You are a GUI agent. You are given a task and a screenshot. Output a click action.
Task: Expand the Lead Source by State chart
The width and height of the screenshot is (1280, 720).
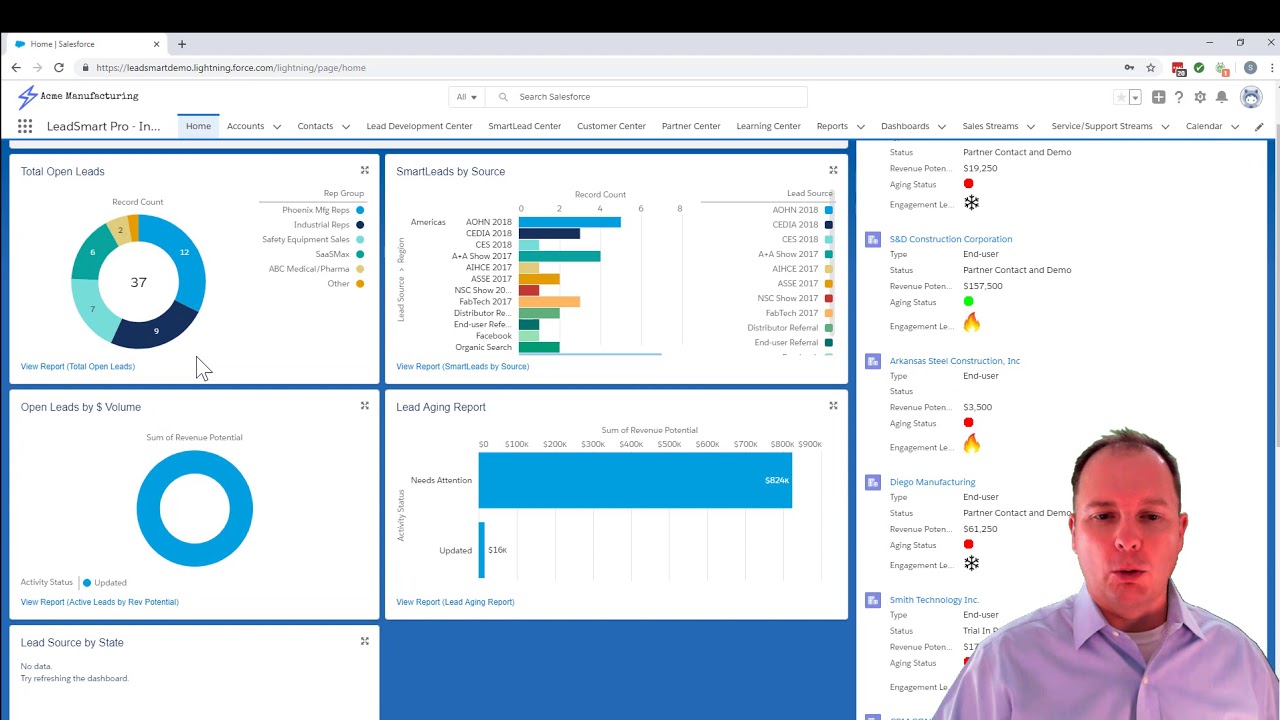[x=365, y=641]
